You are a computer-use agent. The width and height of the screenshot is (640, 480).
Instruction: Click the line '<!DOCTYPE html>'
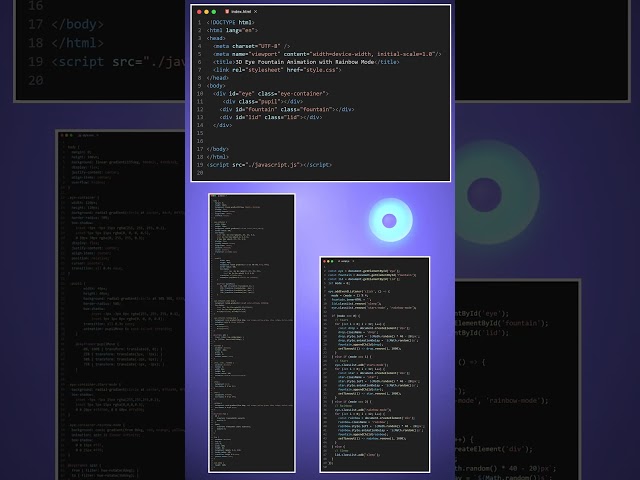(230, 22)
